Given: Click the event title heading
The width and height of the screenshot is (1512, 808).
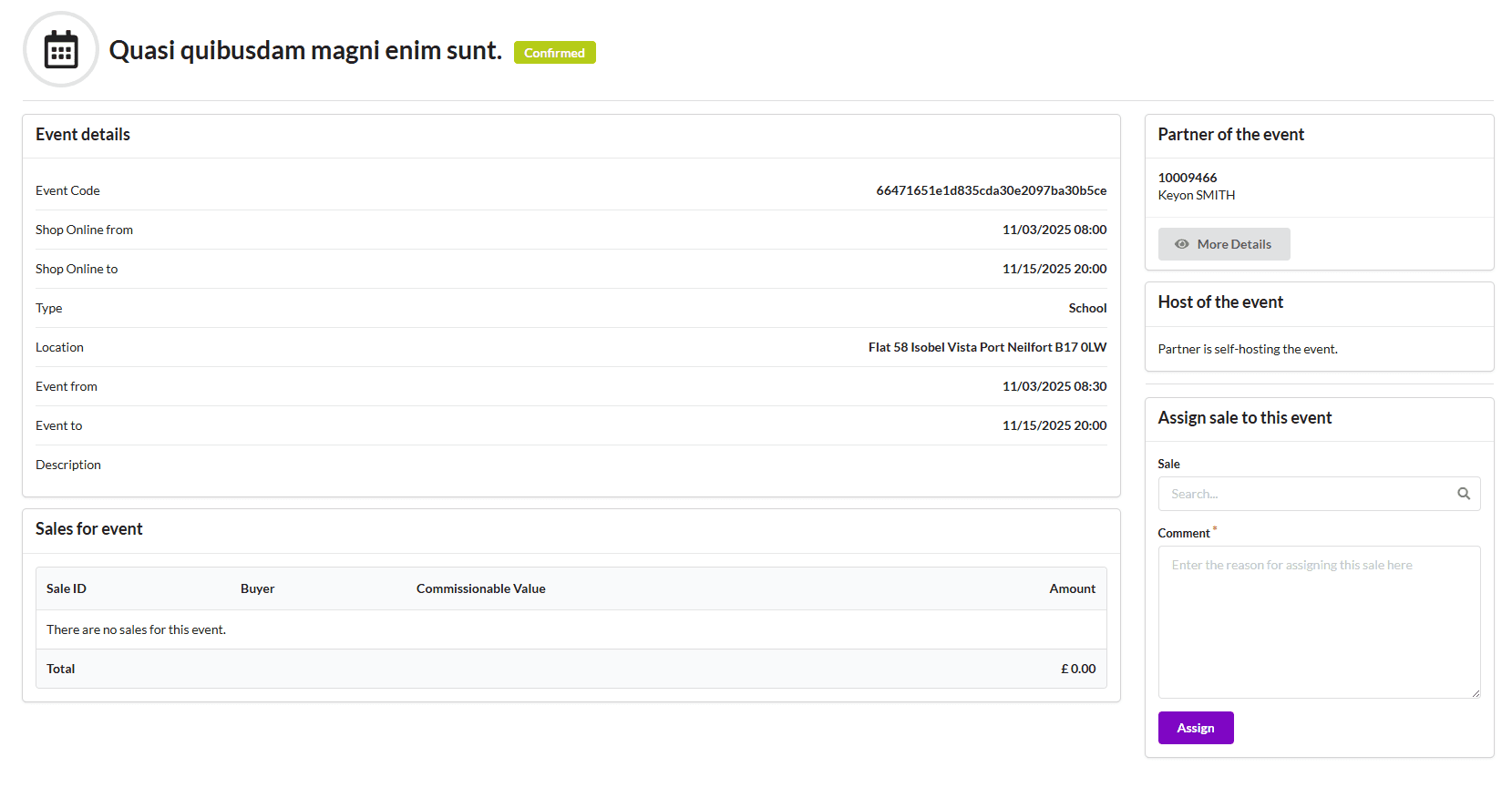Looking at the screenshot, I should (305, 50).
